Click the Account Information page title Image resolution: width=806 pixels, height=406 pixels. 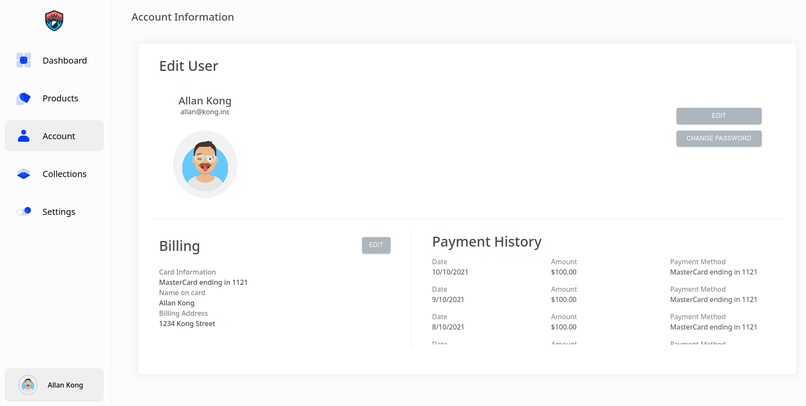coord(182,17)
